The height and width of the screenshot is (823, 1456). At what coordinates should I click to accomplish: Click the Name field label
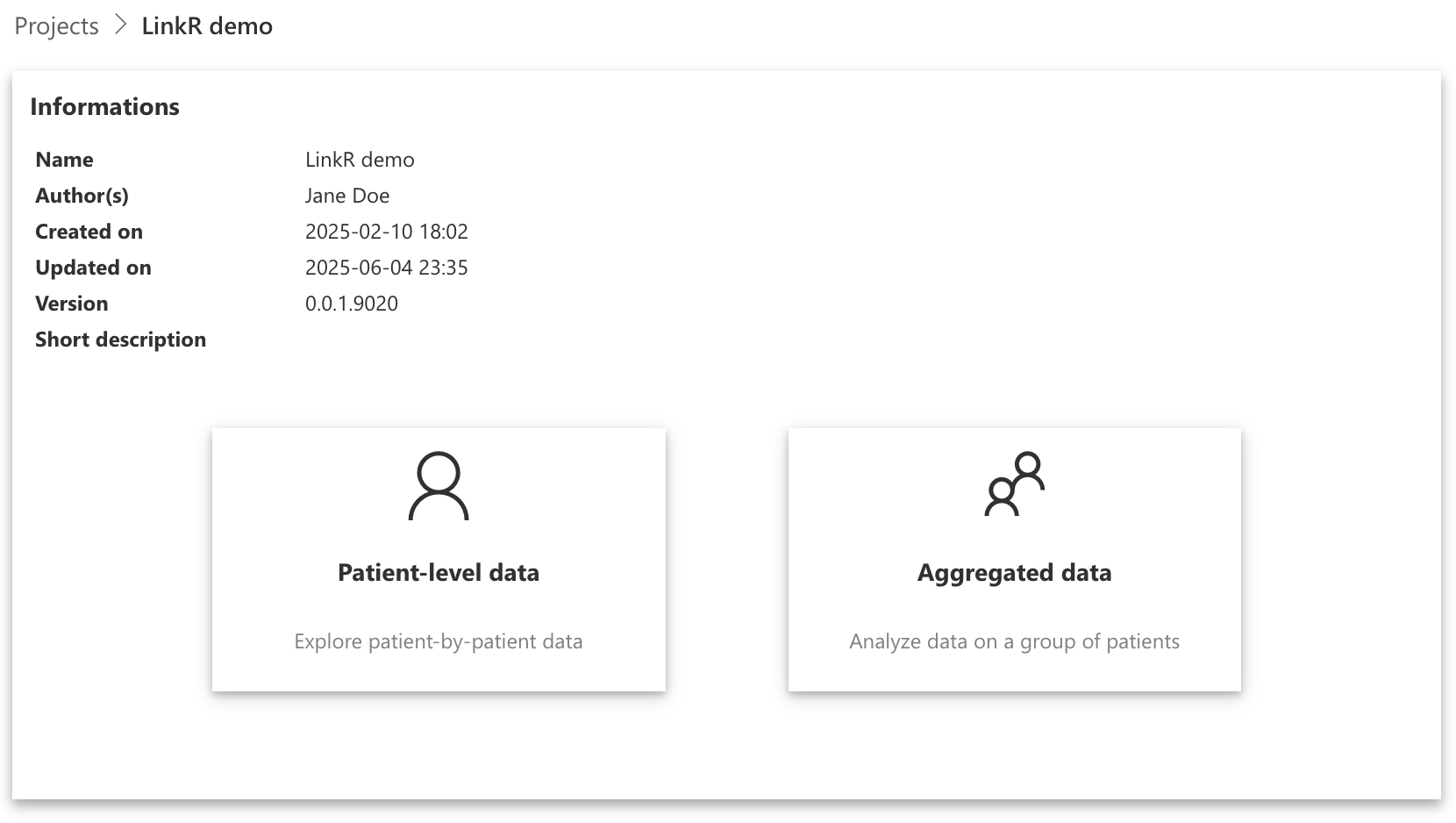pos(64,160)
